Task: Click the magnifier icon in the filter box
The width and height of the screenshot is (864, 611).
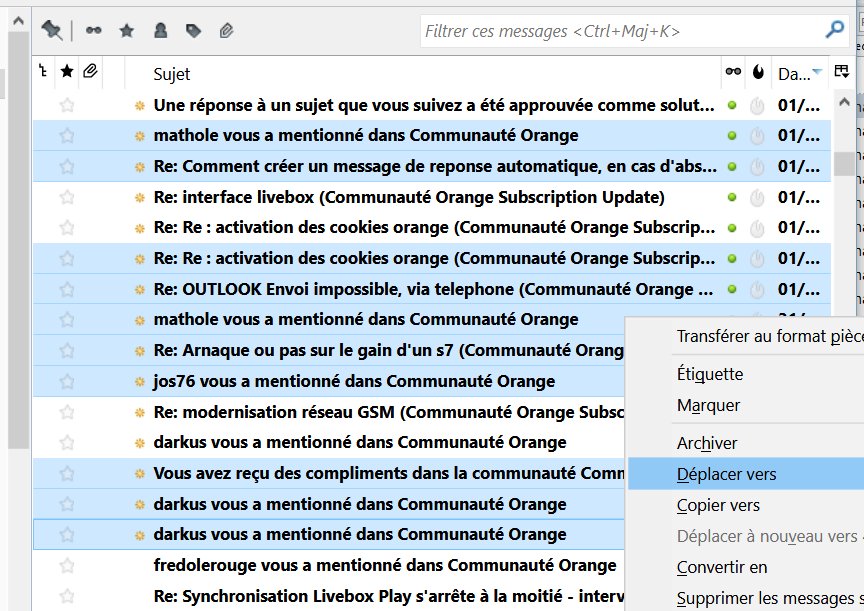Action: [834, 31]
